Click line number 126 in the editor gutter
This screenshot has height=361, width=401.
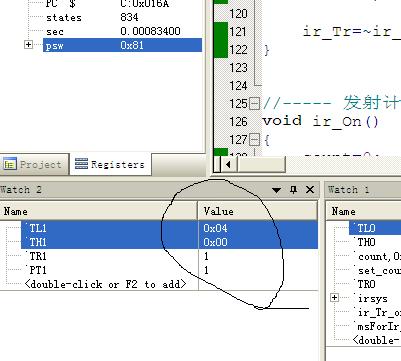point(238,122)
